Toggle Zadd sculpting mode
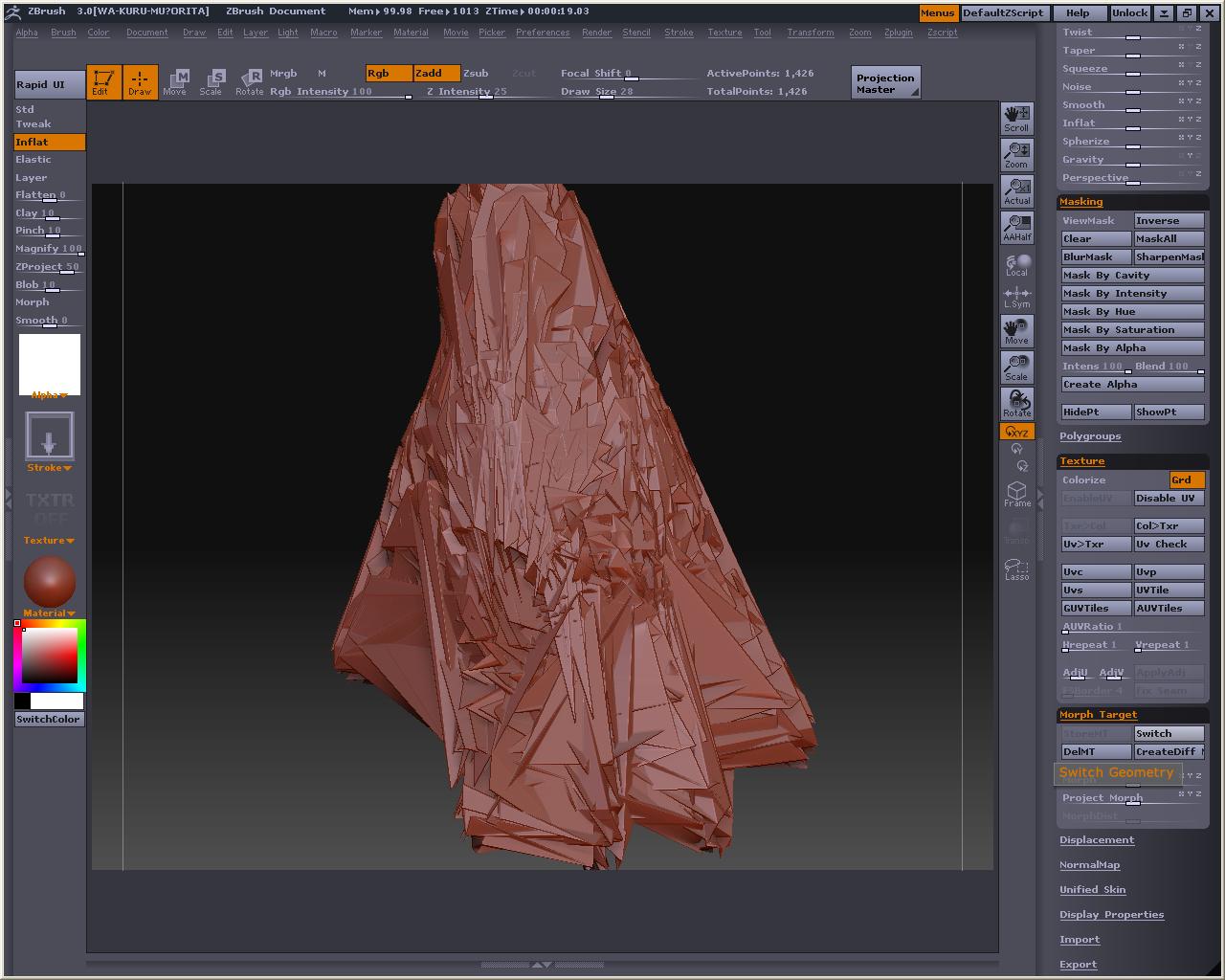 click(436, 73)
